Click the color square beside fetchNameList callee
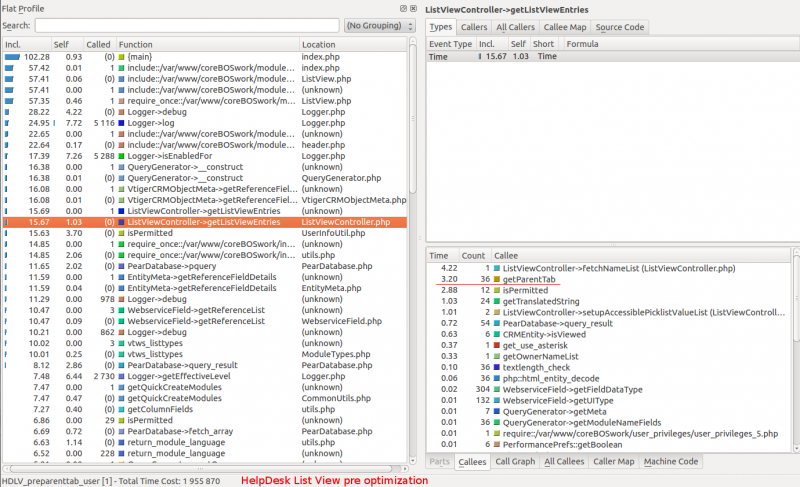800x487 pixels. [497, 268]
